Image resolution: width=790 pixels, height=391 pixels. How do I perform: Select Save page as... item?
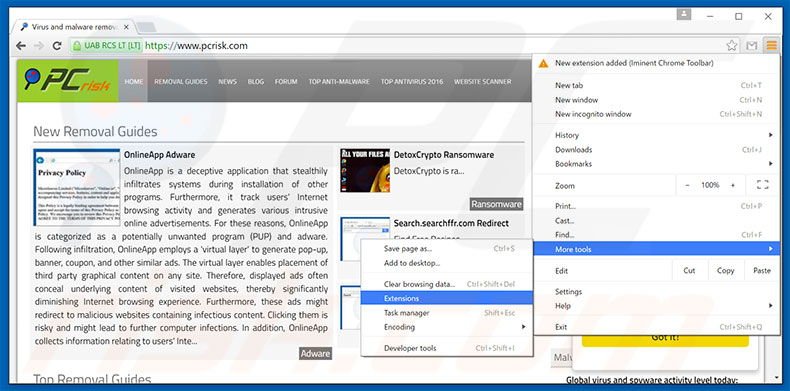[446, 248]
